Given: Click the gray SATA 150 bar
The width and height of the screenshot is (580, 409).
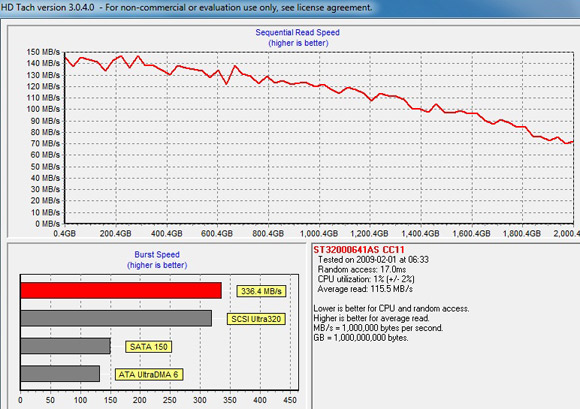Looking at the screenshot, I should [65, 346].
